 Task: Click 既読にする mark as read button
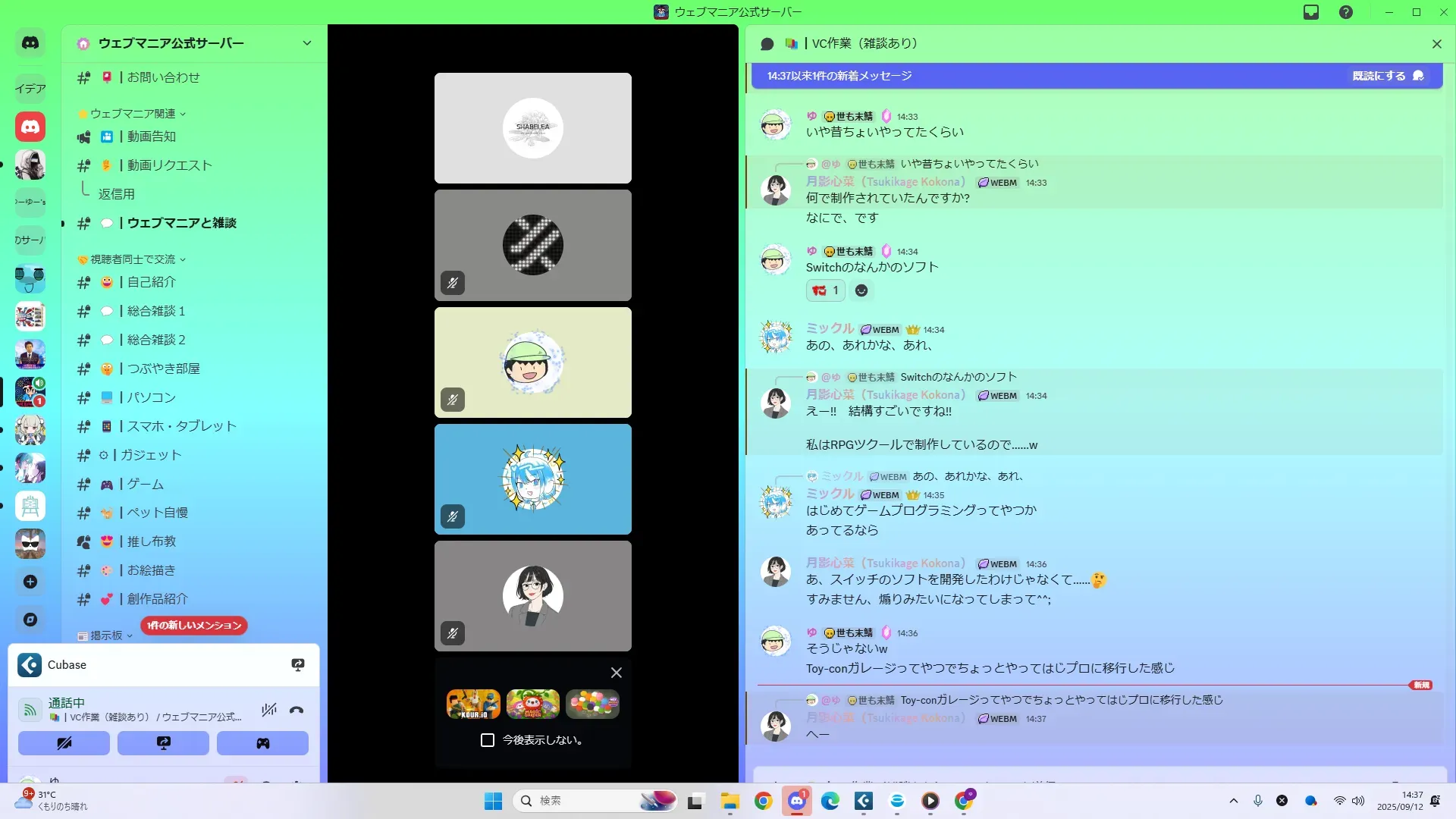1387,76
